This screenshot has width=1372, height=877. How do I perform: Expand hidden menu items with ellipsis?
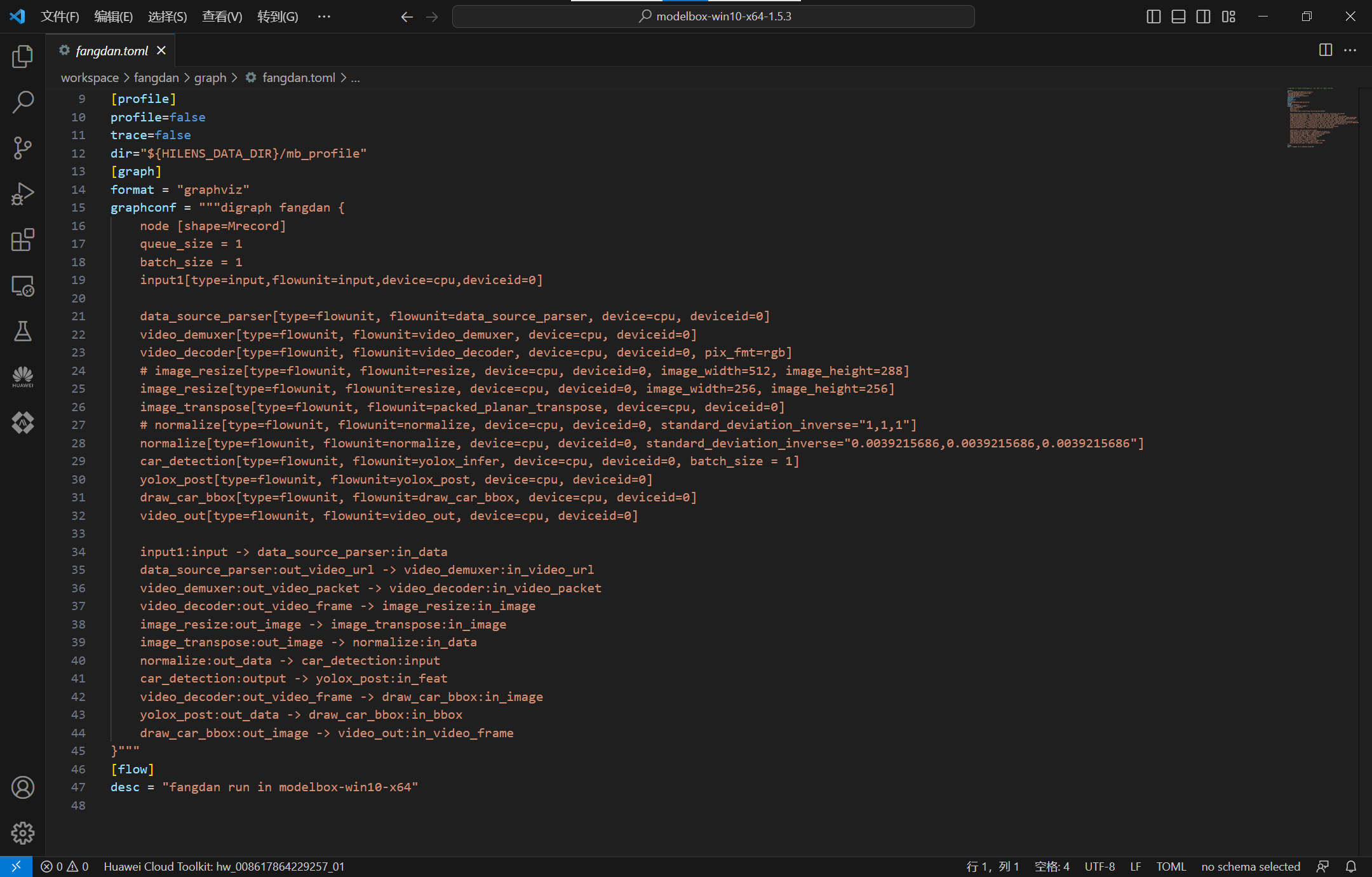(x=324, y=17)
